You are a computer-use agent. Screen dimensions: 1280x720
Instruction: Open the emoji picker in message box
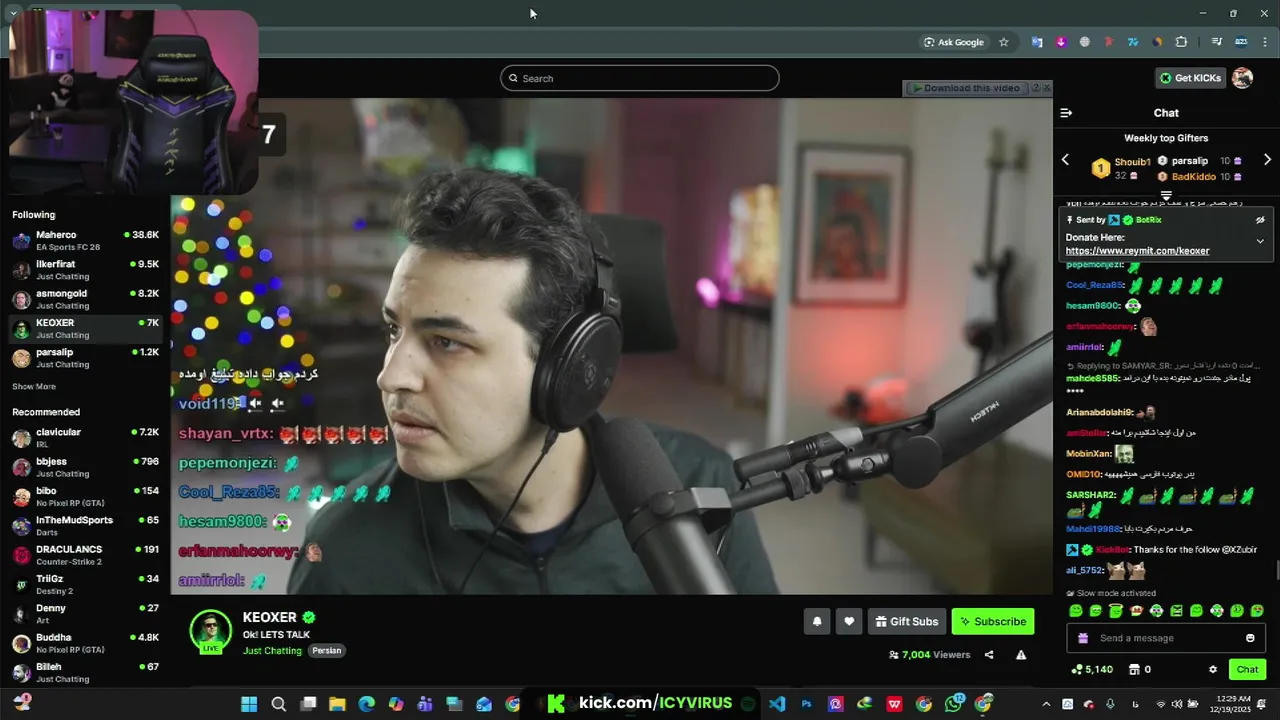tap(1250, 638)
